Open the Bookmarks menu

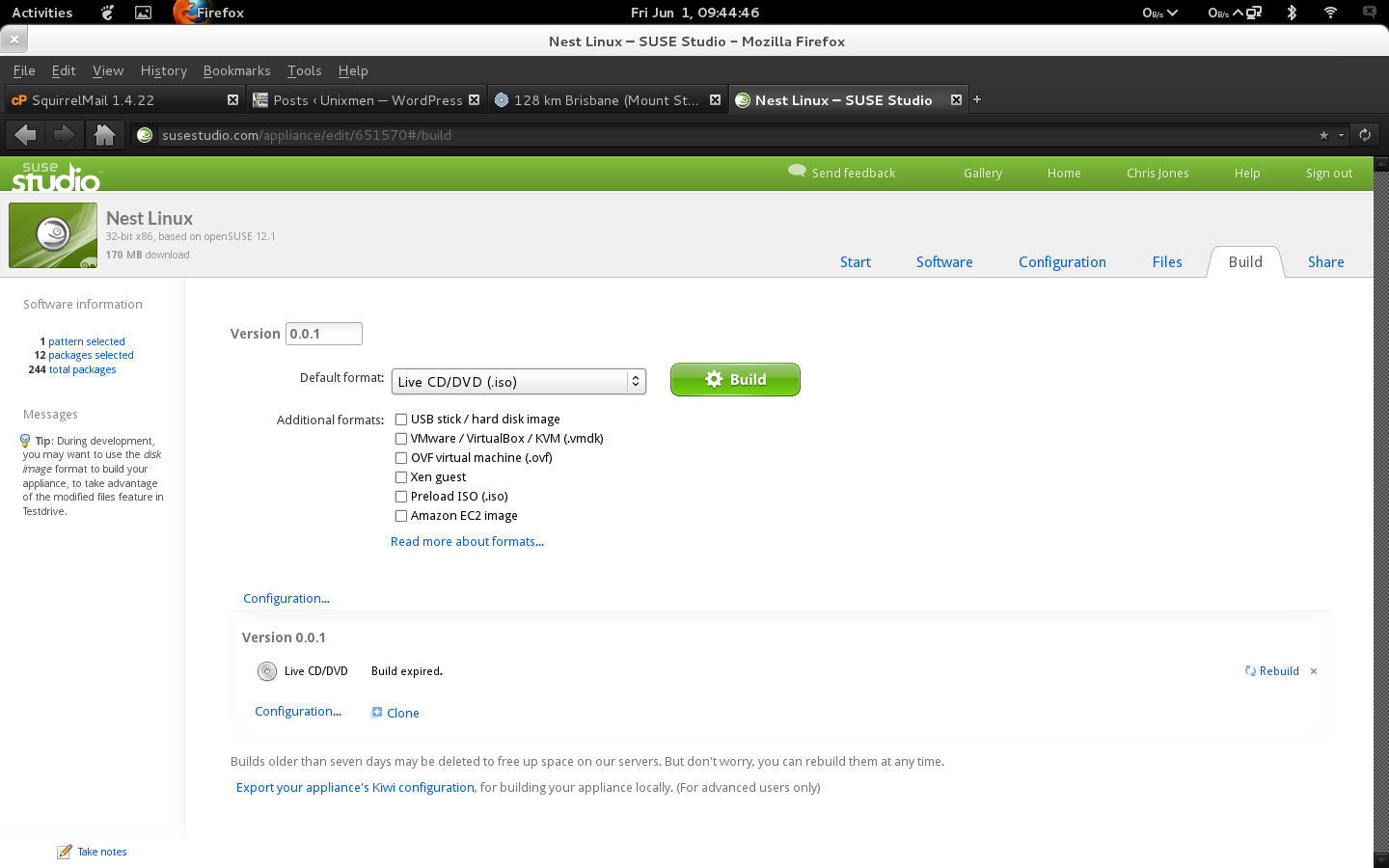coord(237,70)
